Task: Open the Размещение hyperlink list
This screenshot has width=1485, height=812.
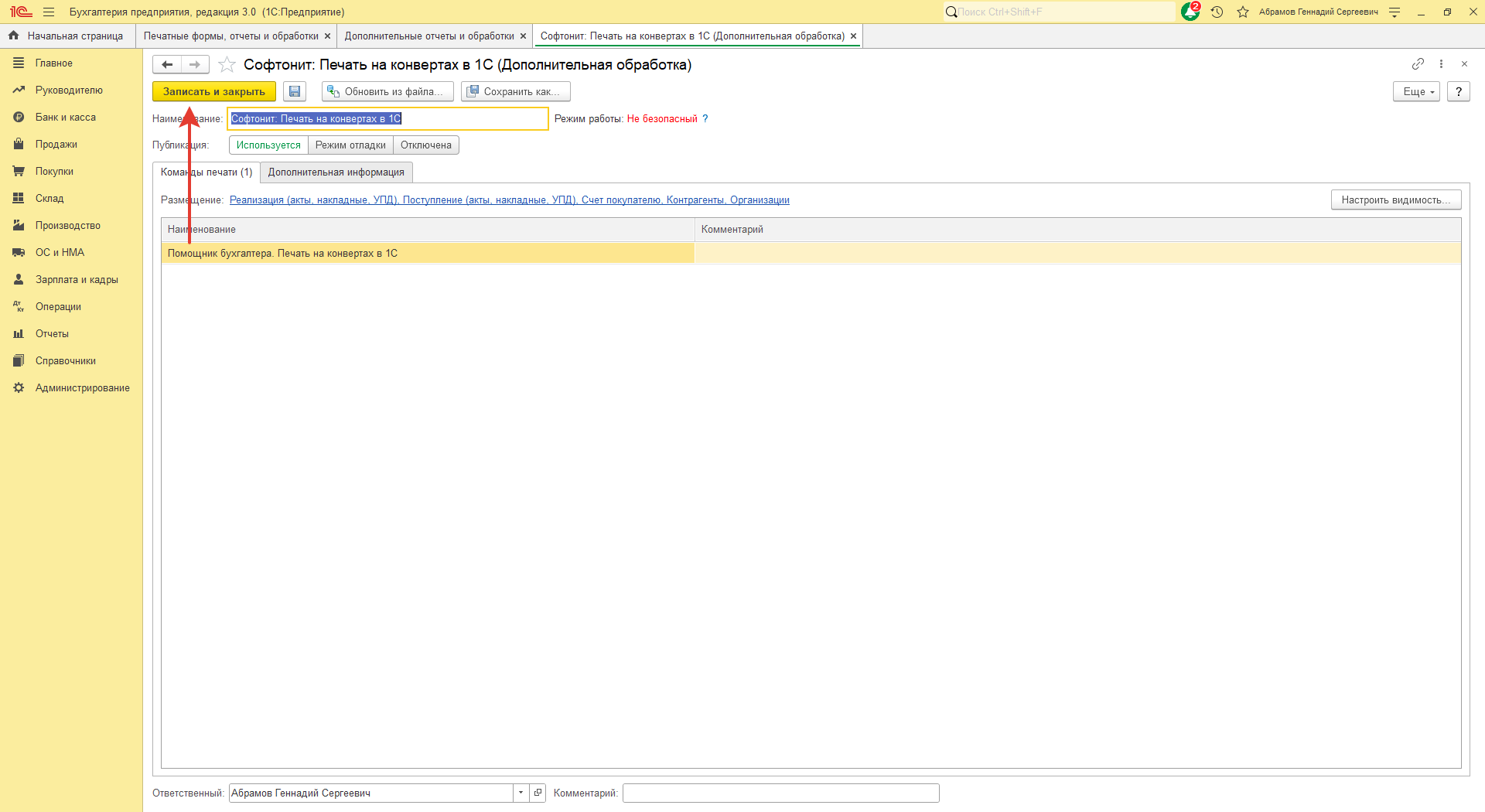Action: [x=509, y=200]
